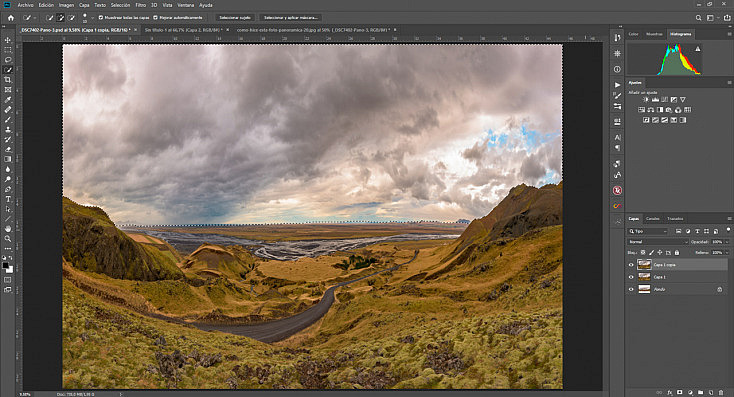Image resolution: width=734 pixels, height=397 pixels.
Task: Hide the Fondo layer
Action: (631, 289)
